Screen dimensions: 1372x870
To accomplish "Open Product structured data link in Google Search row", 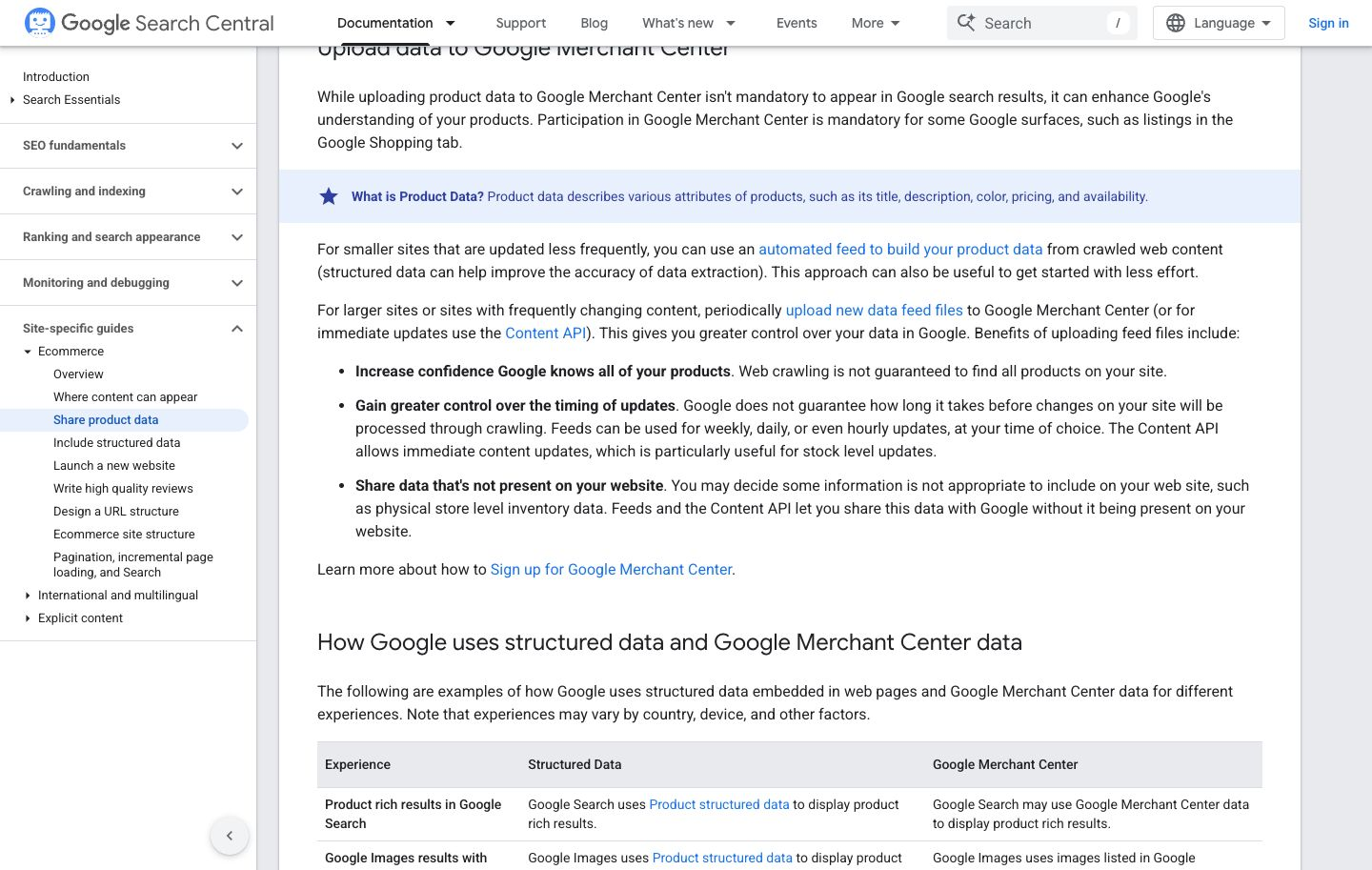I will pyautogui.click(x=719, y=805).
